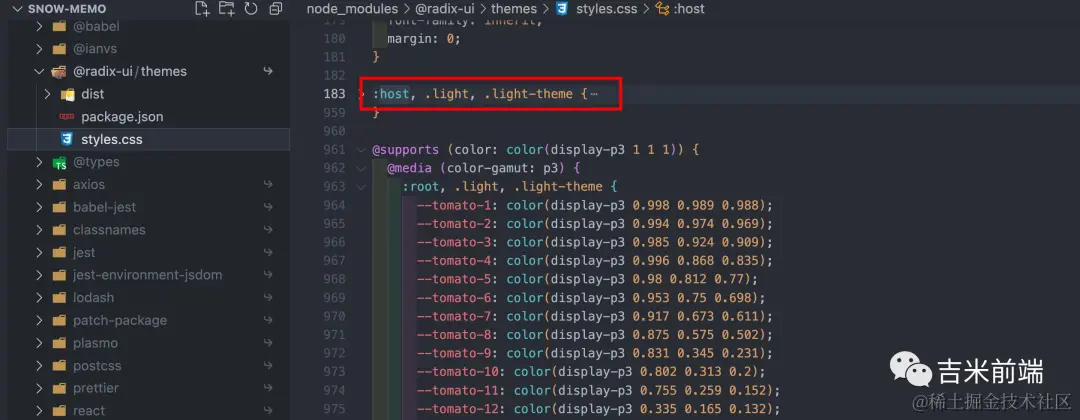The image size is (1080, 420).
Task: Click line number 970 in the gutter
Action: pos(334,317)
